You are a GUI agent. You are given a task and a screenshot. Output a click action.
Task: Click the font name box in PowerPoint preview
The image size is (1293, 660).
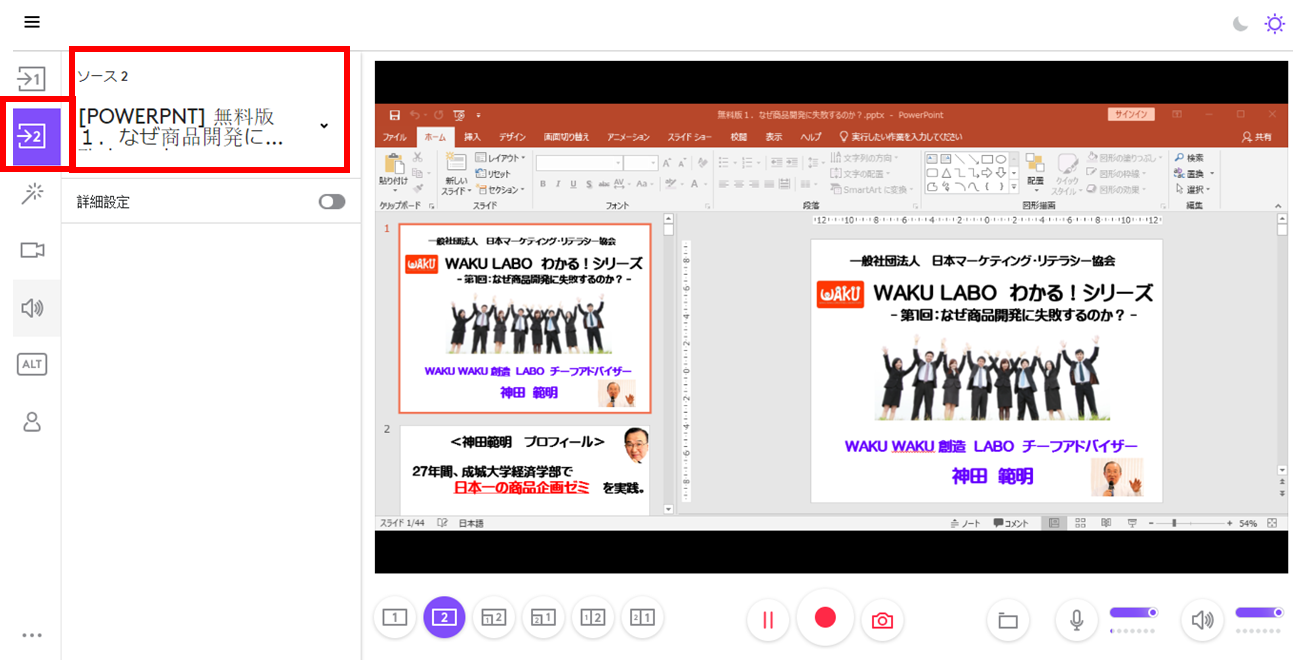pos(578,163)
